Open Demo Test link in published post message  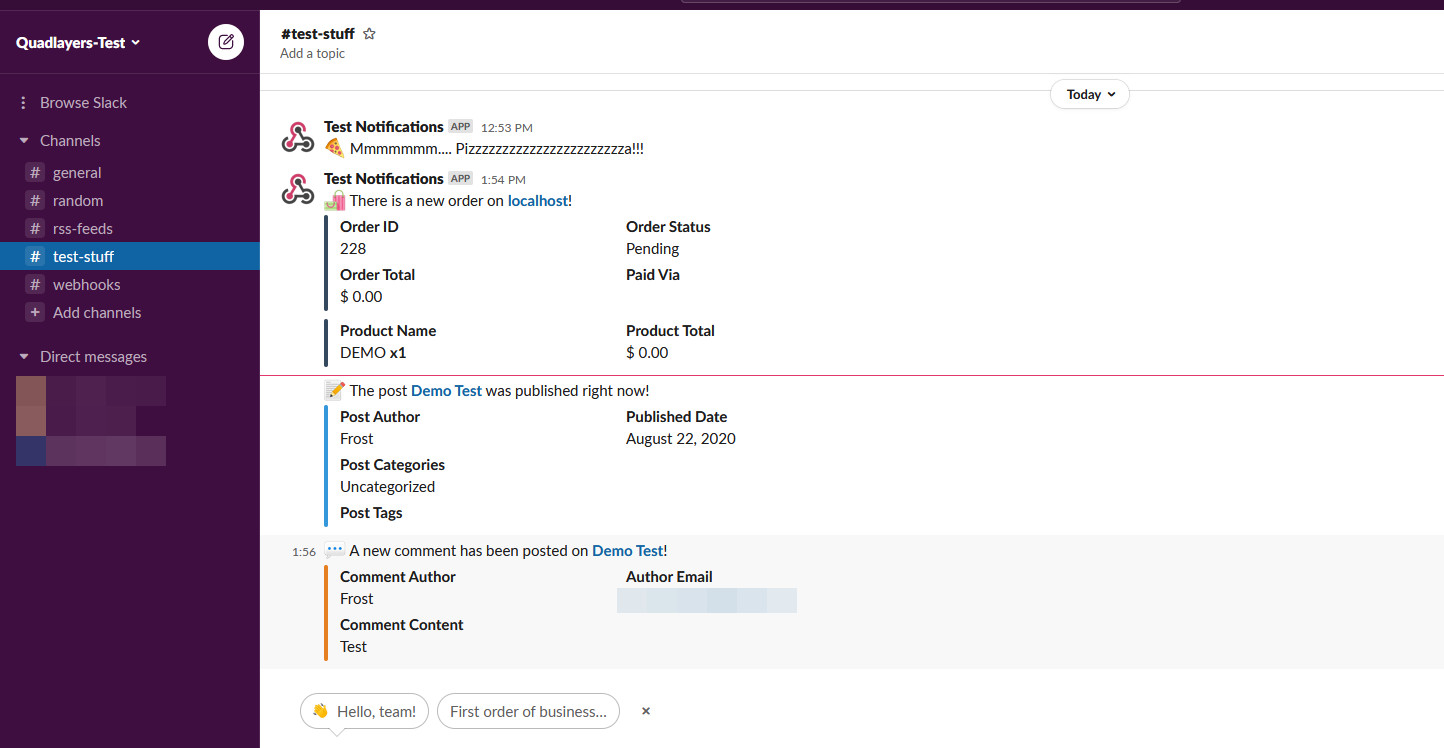click(x=446, y=391)
